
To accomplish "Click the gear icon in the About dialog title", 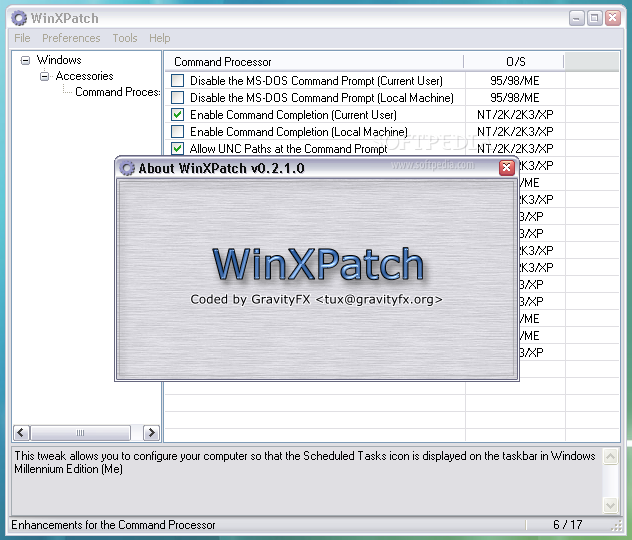I will 127,168.
